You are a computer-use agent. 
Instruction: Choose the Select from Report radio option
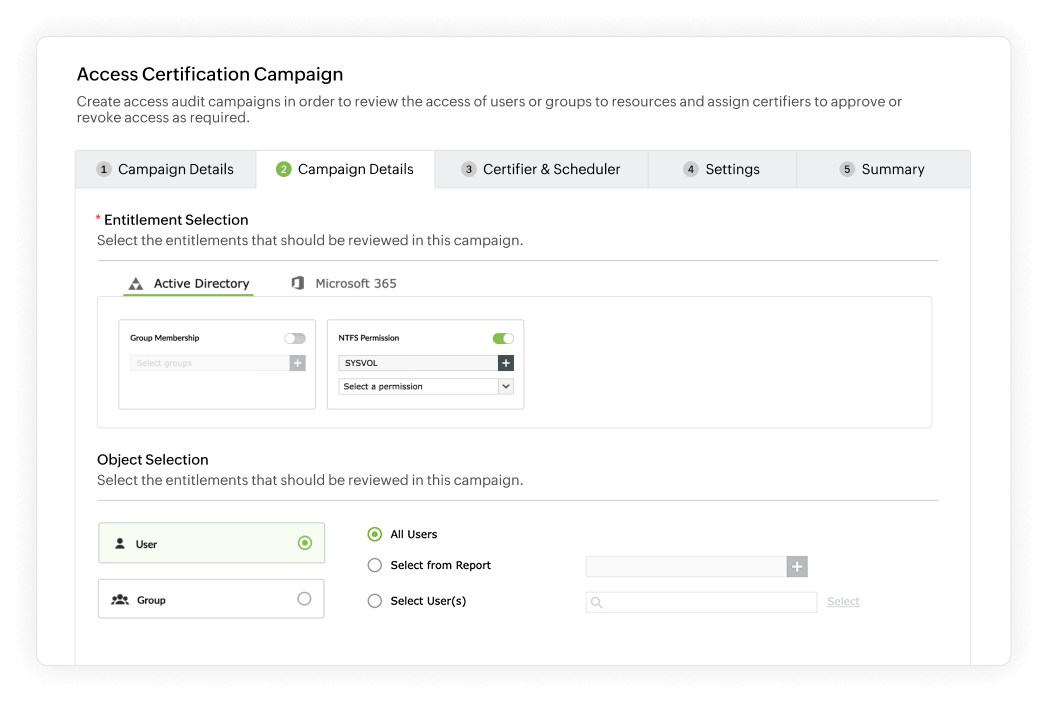click(375, 565)
